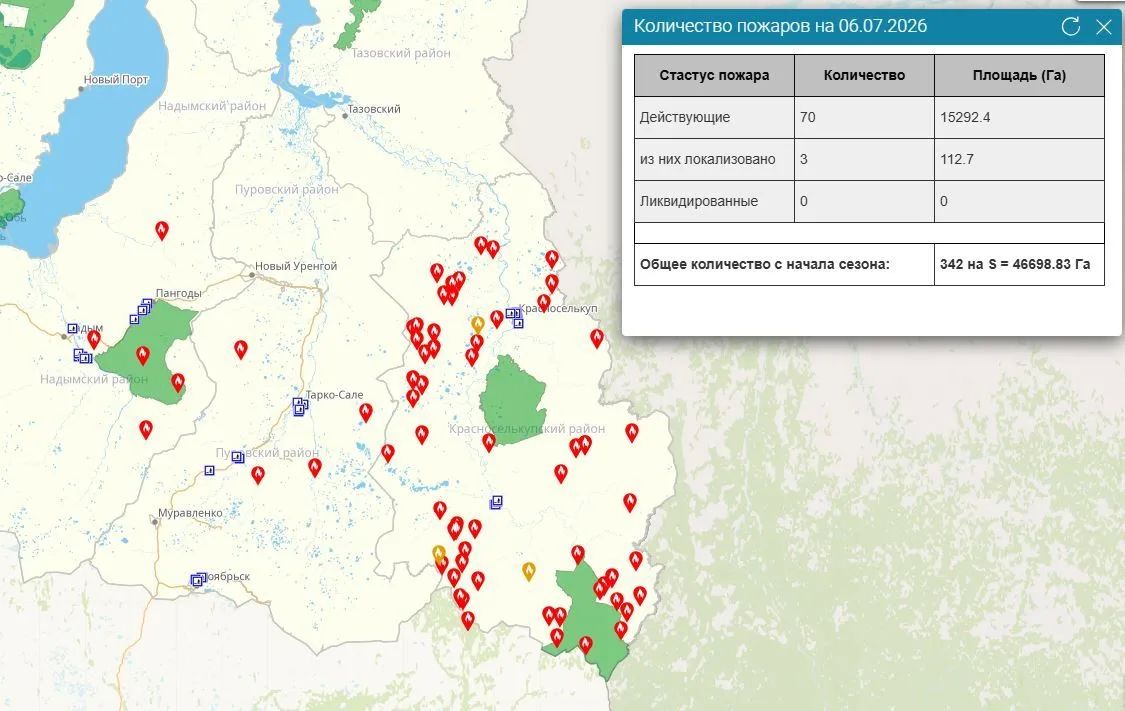Screen dimensions: 1125x711
Task: Select the season total 342 на S = 46698.83 Га
Action: (x=1015, y=264)
